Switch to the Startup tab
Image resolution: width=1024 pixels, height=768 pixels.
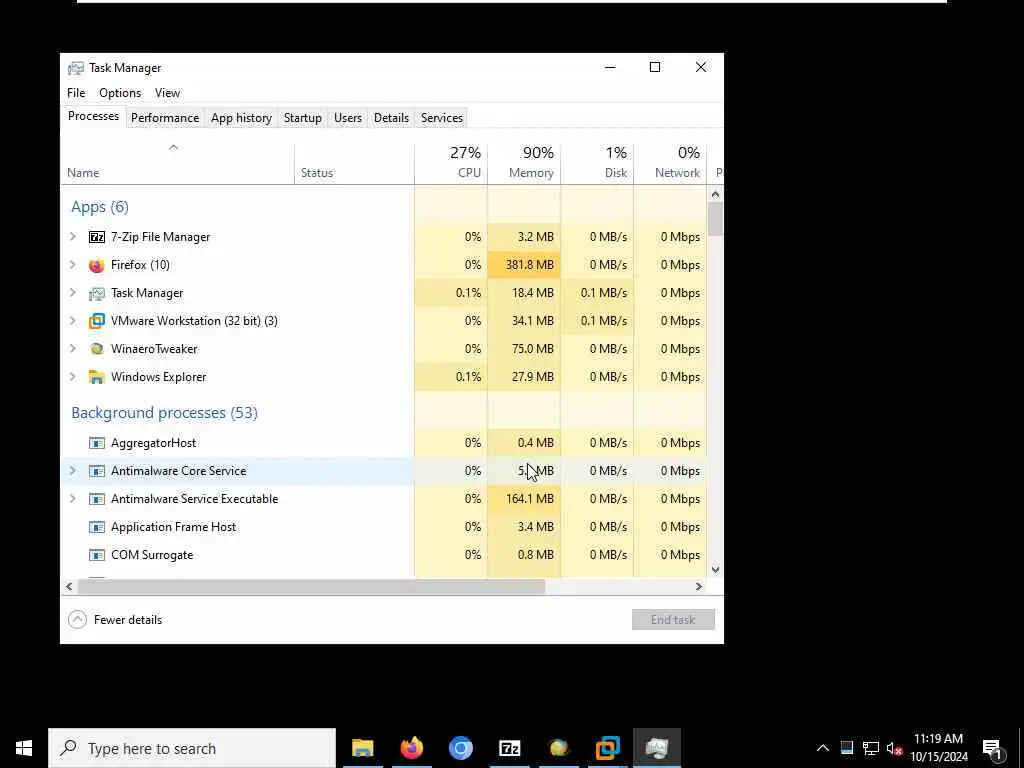[x=302, y=118]
